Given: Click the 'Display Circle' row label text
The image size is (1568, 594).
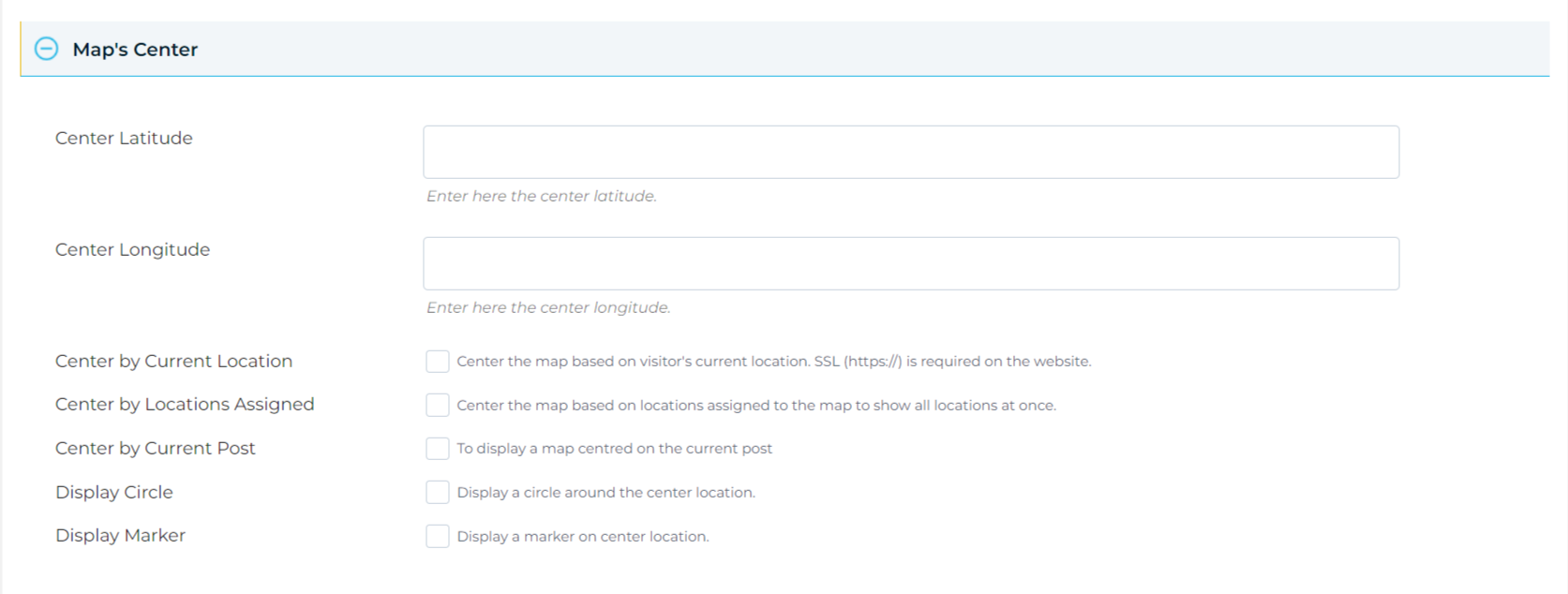Looking at the screenshot, I should click(x=114, y=492).
